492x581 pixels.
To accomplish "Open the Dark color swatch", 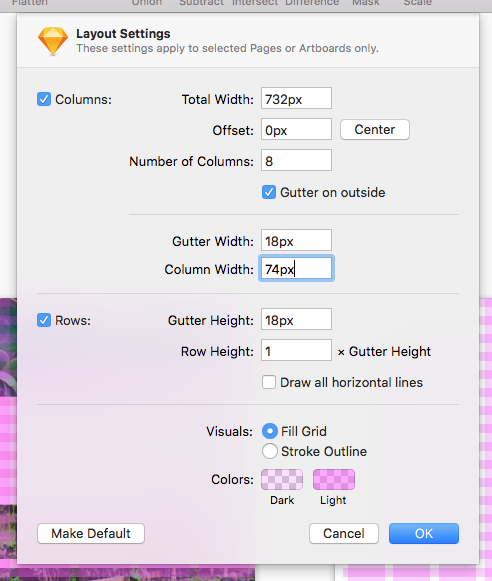I will 282,479.
